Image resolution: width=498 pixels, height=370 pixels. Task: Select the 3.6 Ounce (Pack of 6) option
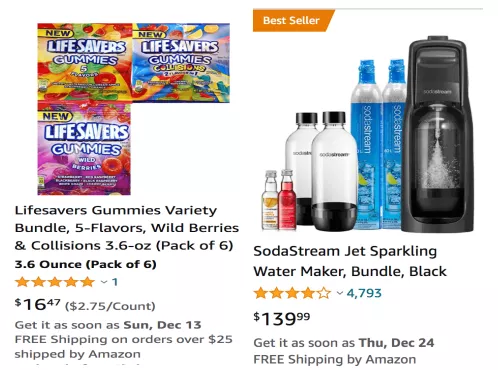[86, 264]
